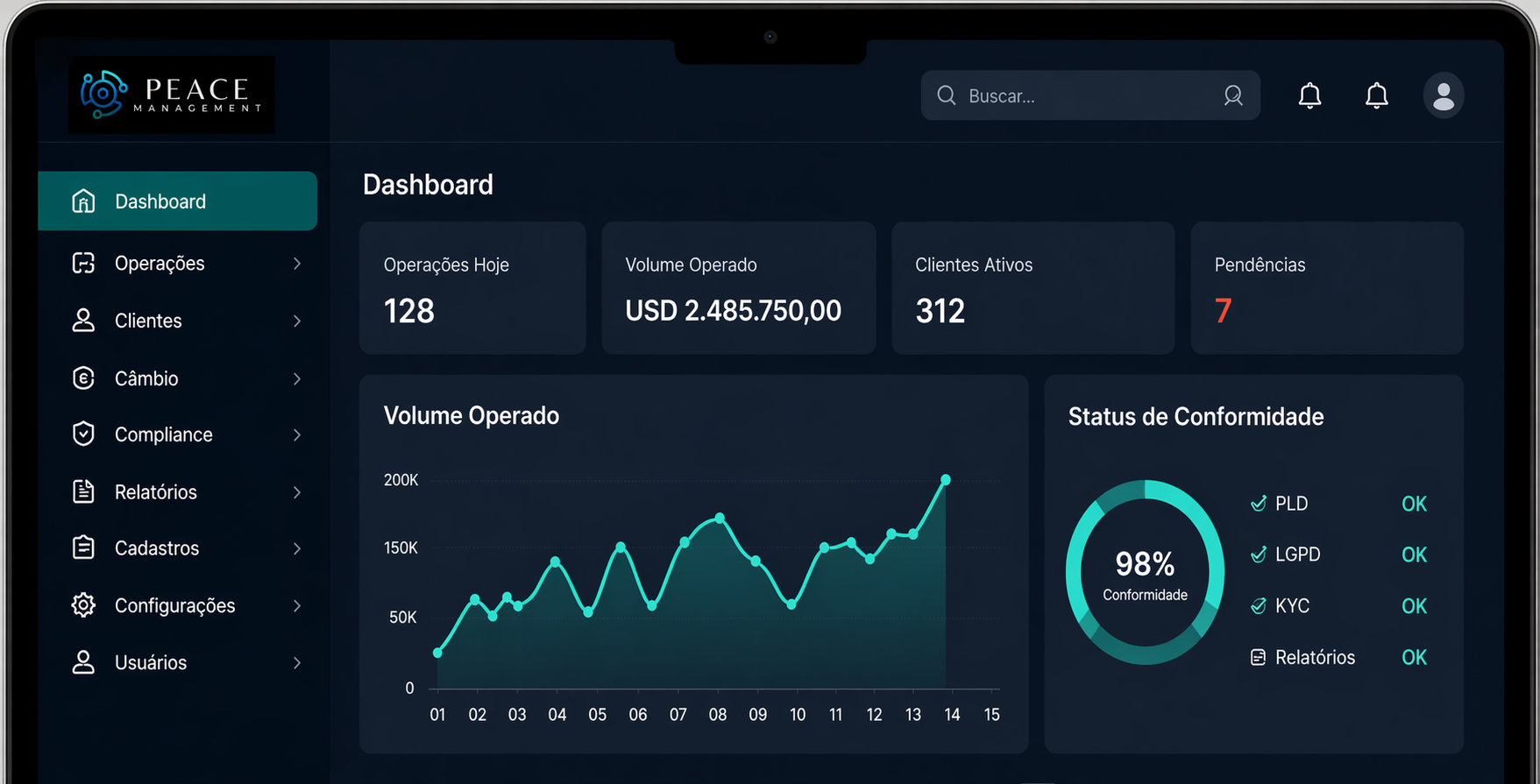1540x784 pixels.
Task: Click the PEACE Management logo
Action: pyautogui.click(x=172, y=95)
